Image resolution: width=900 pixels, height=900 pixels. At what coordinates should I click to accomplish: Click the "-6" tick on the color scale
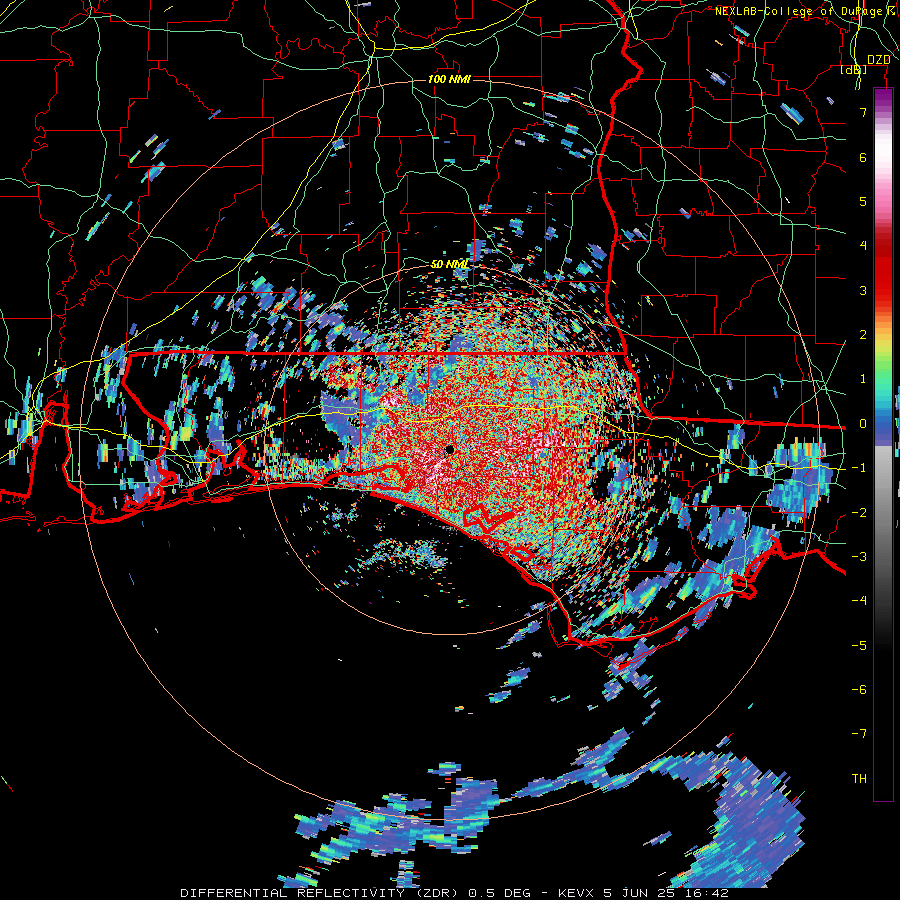pos(859,690)
